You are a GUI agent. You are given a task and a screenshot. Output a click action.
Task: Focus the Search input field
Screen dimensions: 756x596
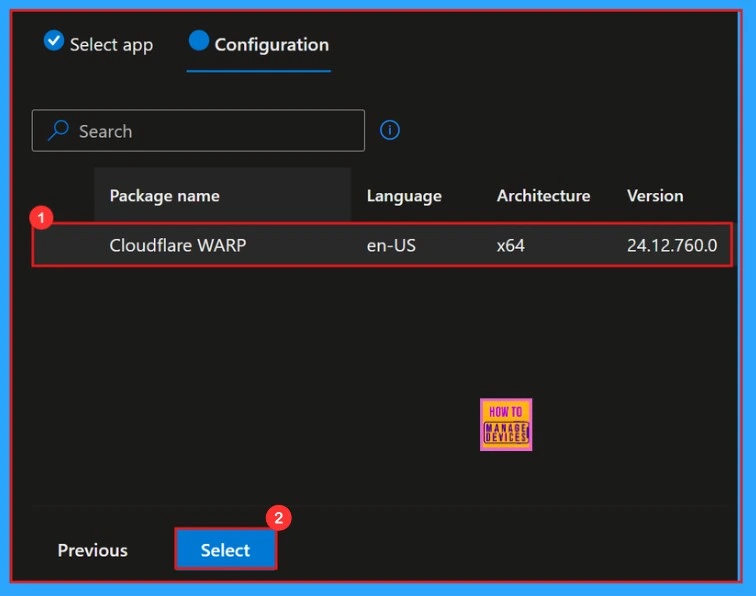[198, 131]
